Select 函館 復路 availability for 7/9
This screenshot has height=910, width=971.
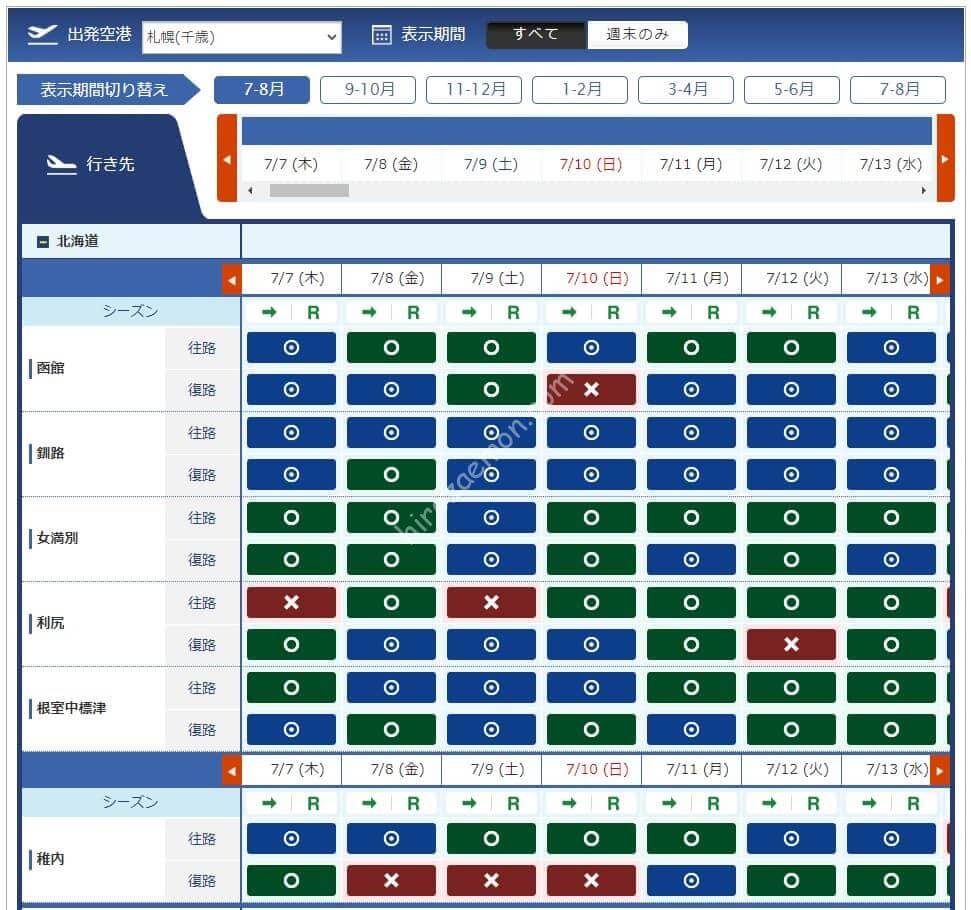tap(491, 390)
